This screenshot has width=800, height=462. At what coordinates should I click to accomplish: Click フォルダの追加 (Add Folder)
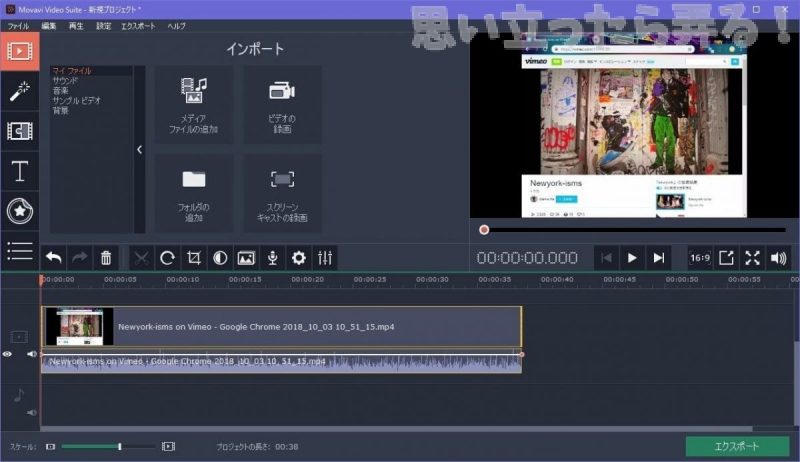click(193, 194)
